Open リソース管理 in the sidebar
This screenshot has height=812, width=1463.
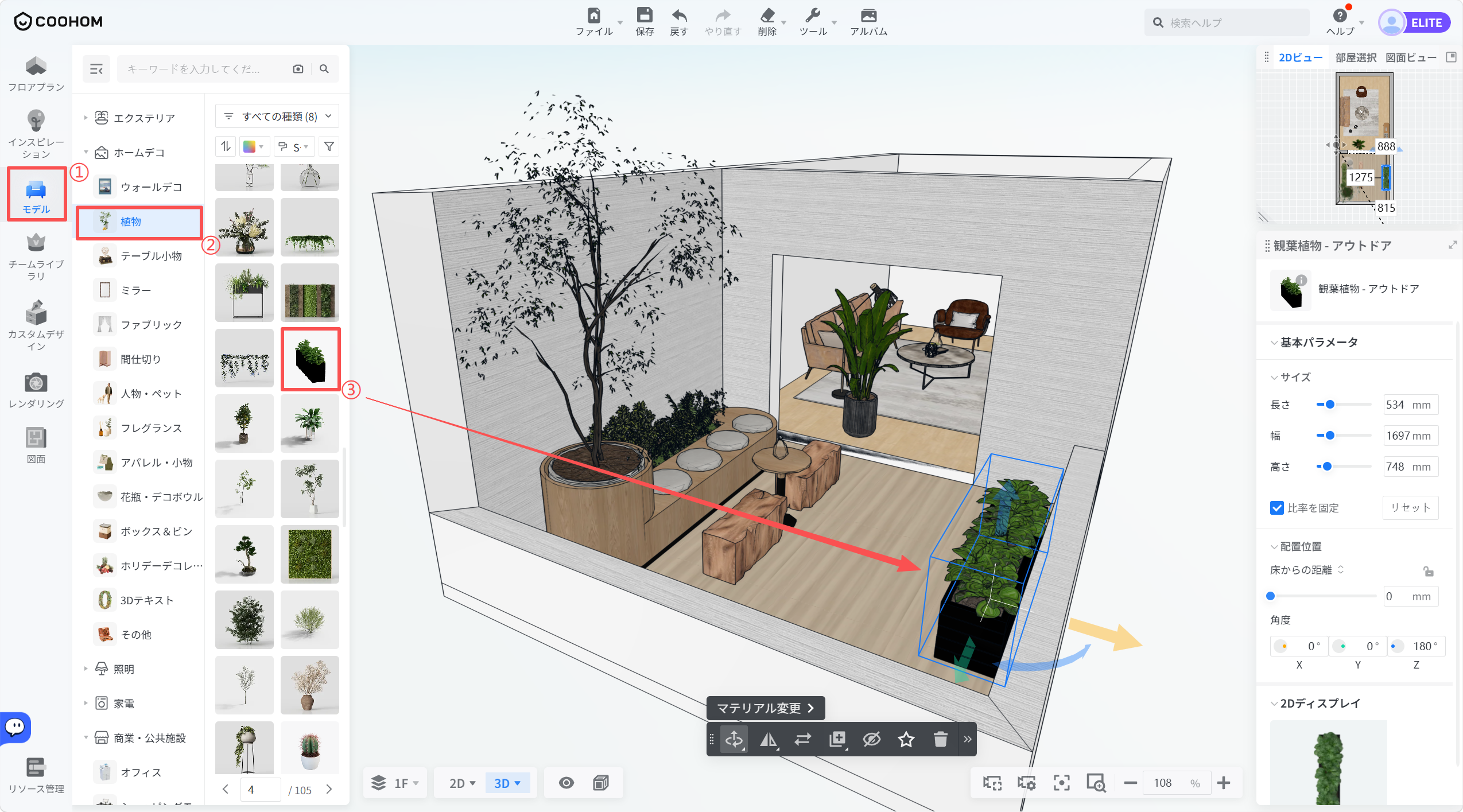(x=36, y=775)
